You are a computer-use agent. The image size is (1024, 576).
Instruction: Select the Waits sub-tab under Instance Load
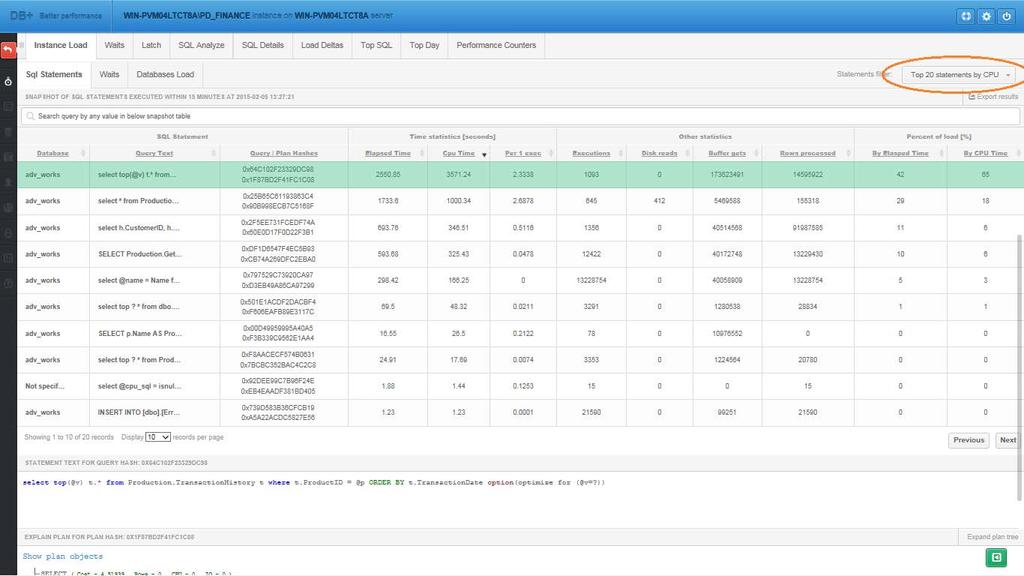[x=109, y=74]
